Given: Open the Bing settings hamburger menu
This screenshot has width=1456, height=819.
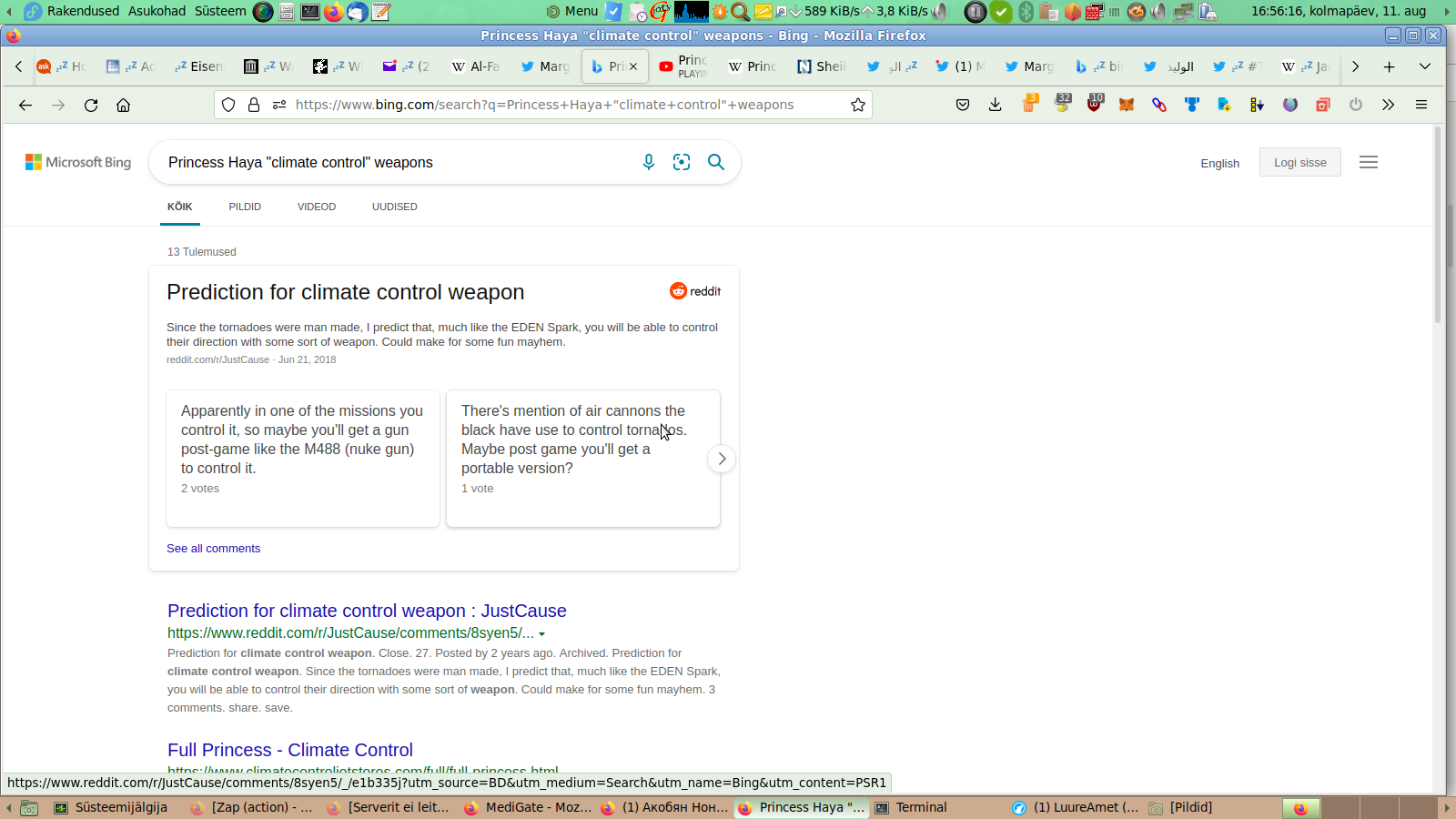Looking at the screenshot, I should click(1369, 162).
